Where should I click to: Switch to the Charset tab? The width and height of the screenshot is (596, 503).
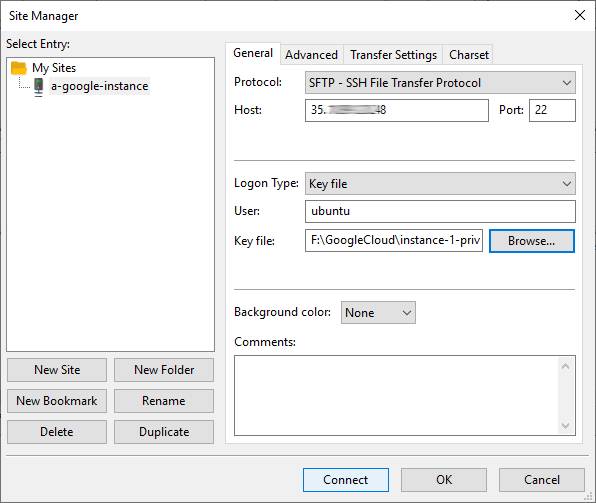(x=468, y=55)
